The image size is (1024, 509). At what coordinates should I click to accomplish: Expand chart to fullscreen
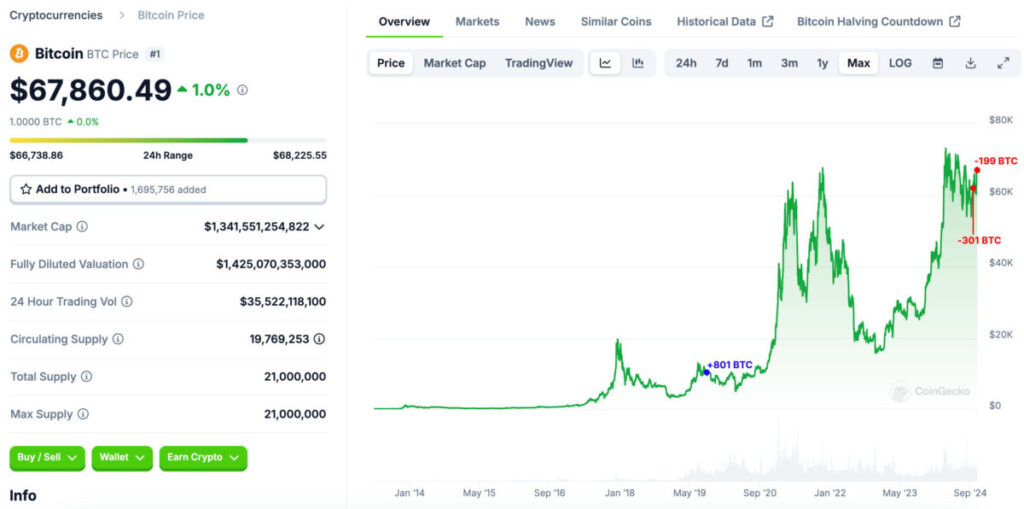pyautogui.click(x=1003, y=63)
